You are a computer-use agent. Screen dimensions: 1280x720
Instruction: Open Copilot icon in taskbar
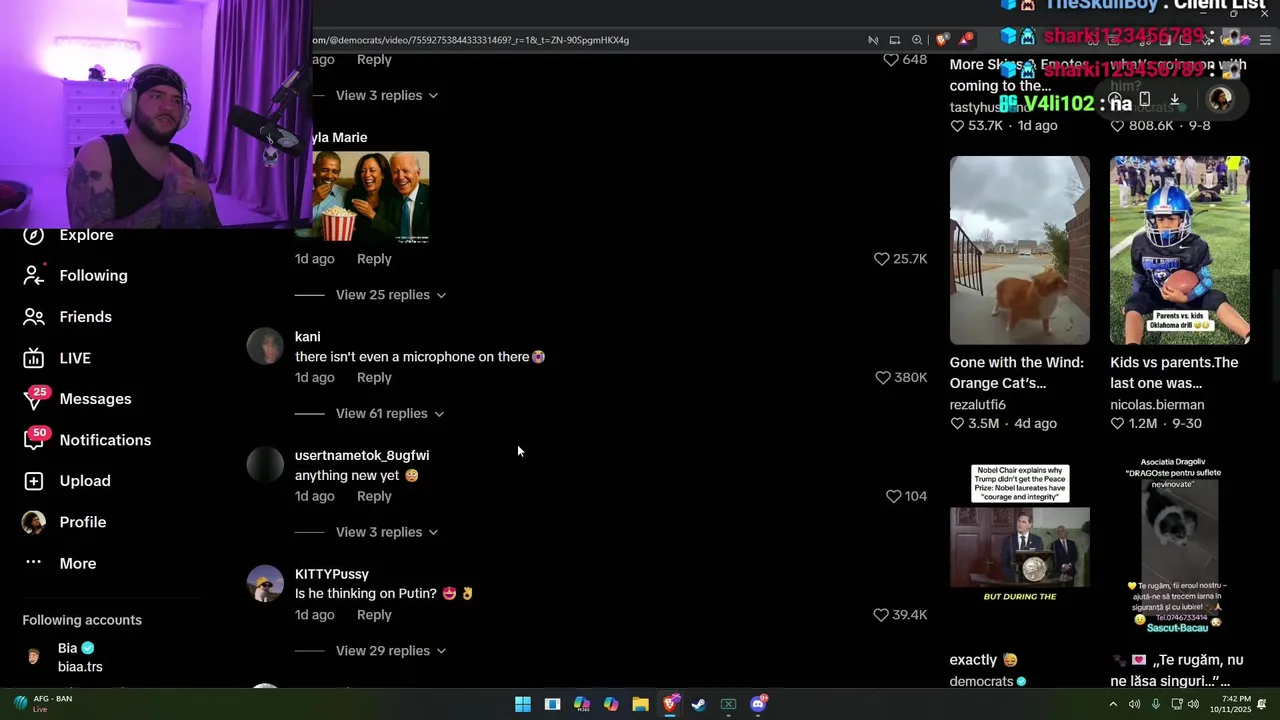coord(611,704)
